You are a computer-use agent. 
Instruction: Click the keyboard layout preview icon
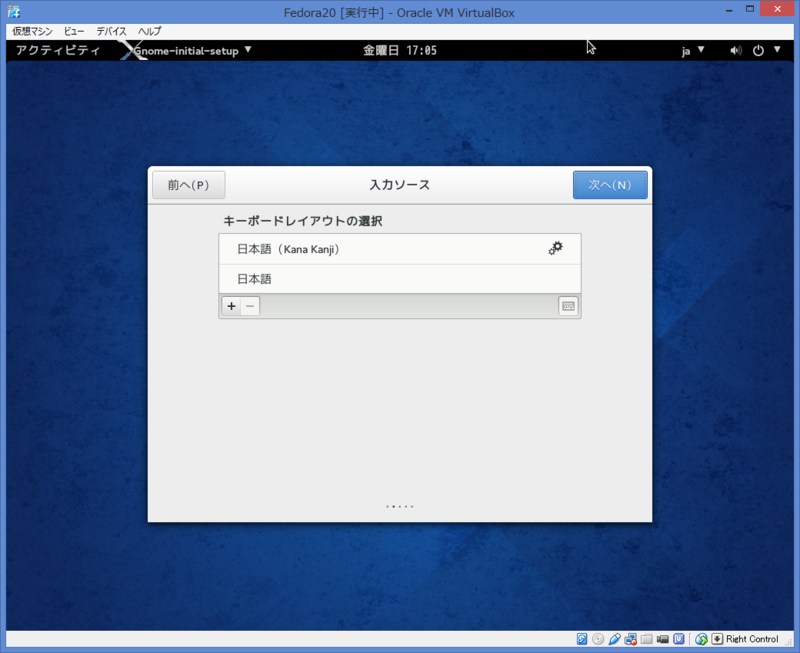570,306
